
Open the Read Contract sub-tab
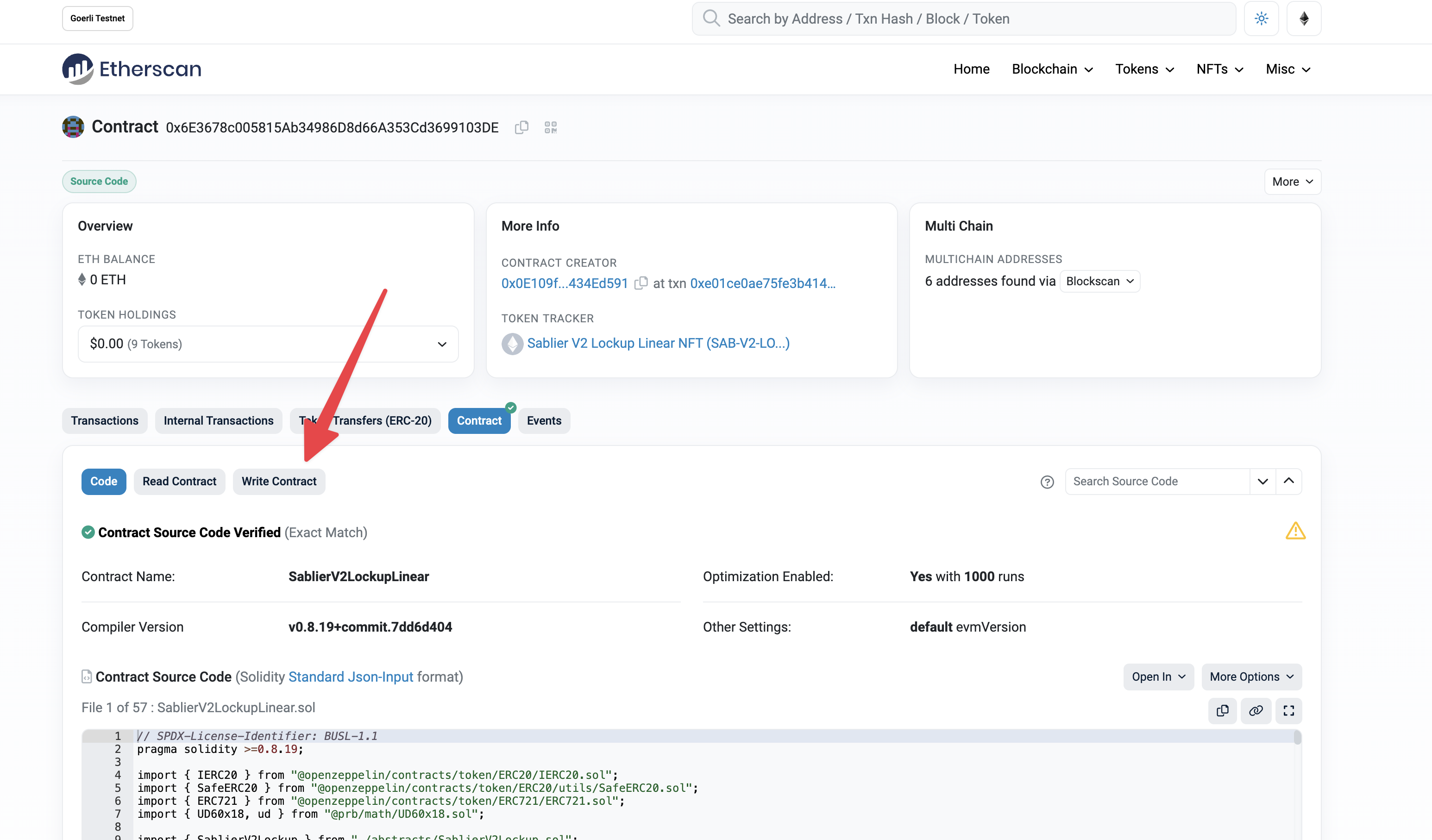(x=179, y=482)
